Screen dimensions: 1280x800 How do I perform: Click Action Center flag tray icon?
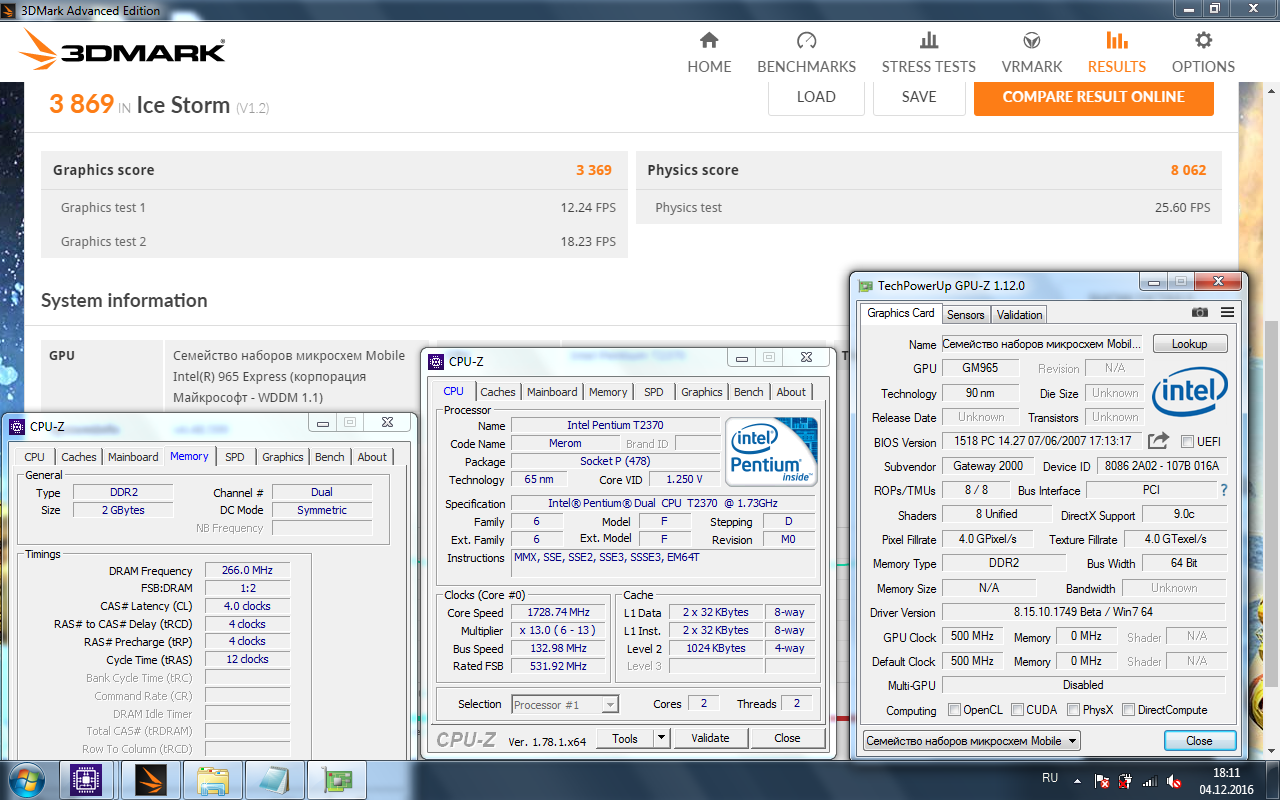click(x=1102, y=780)
